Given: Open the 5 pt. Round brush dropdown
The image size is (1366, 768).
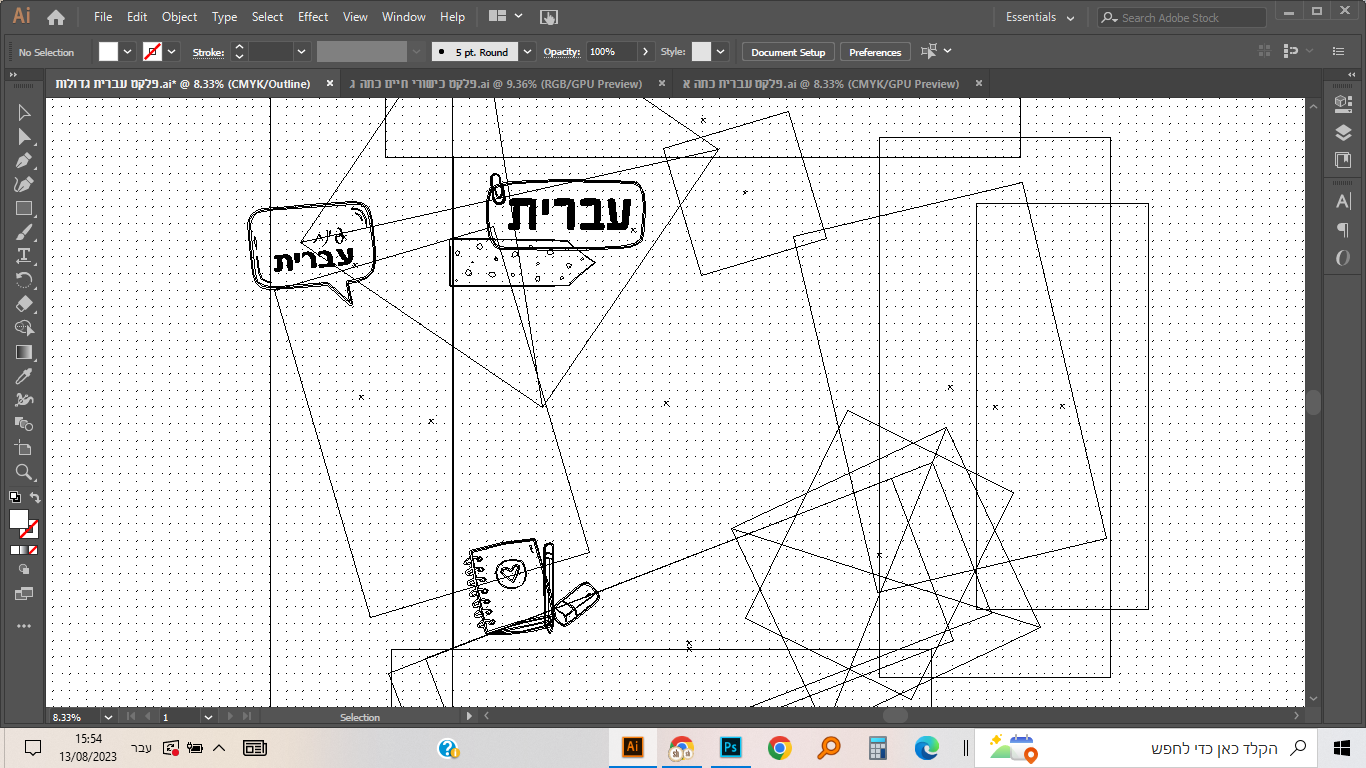Looking at the screenshot, I should pos(527,52).
